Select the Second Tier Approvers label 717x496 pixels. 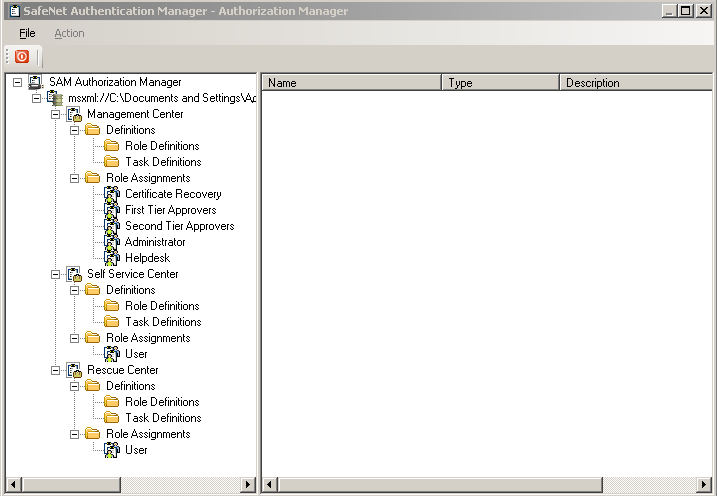(180, 226)
